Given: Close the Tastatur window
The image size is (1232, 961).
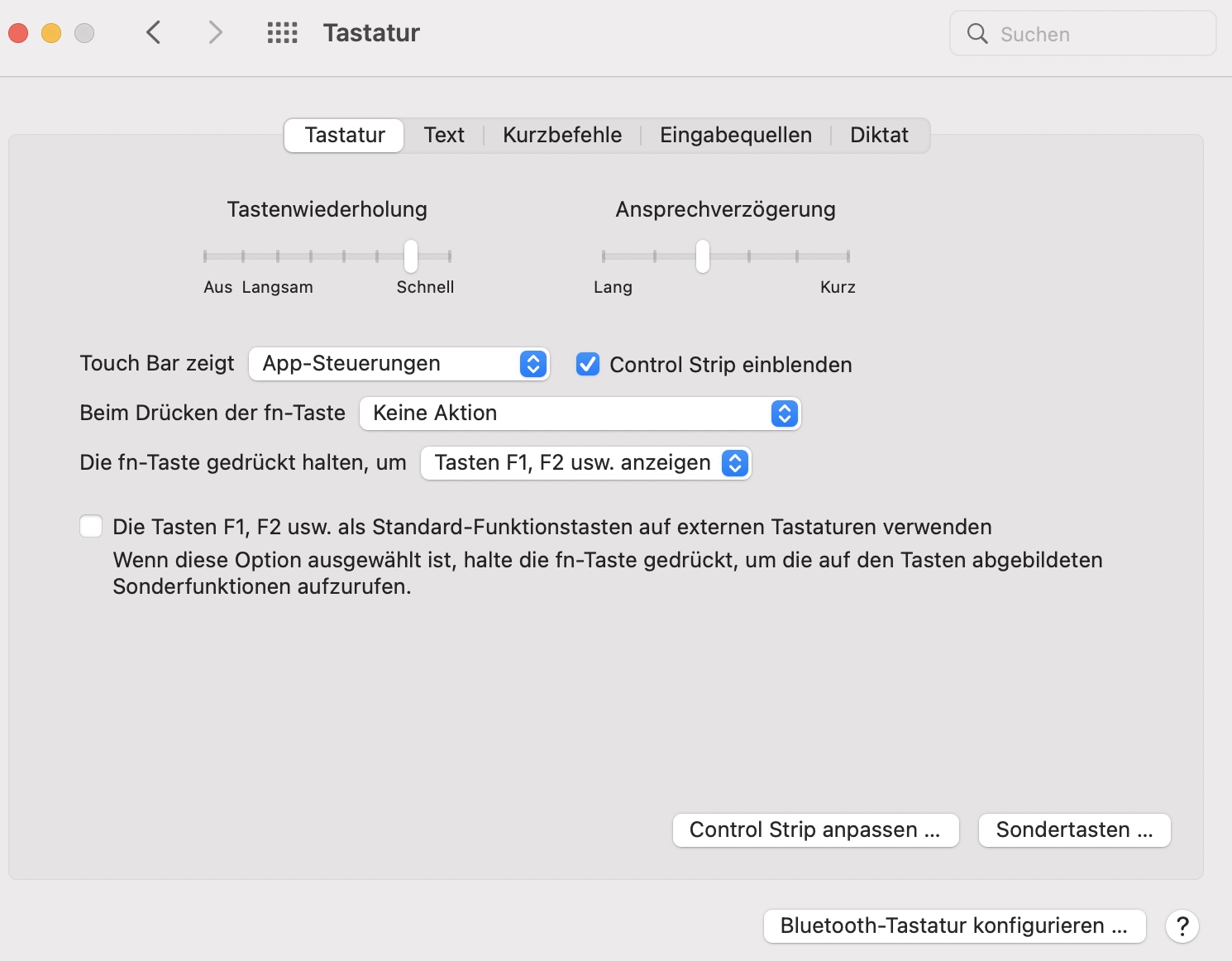Looking at the screenshot, I should (x=18, y=33).
